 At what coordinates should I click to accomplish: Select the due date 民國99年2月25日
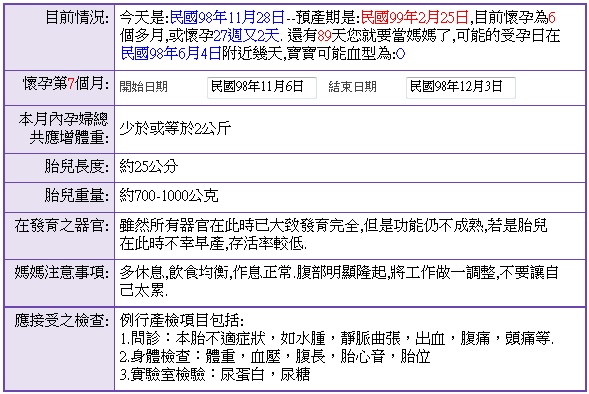[414, 17]
